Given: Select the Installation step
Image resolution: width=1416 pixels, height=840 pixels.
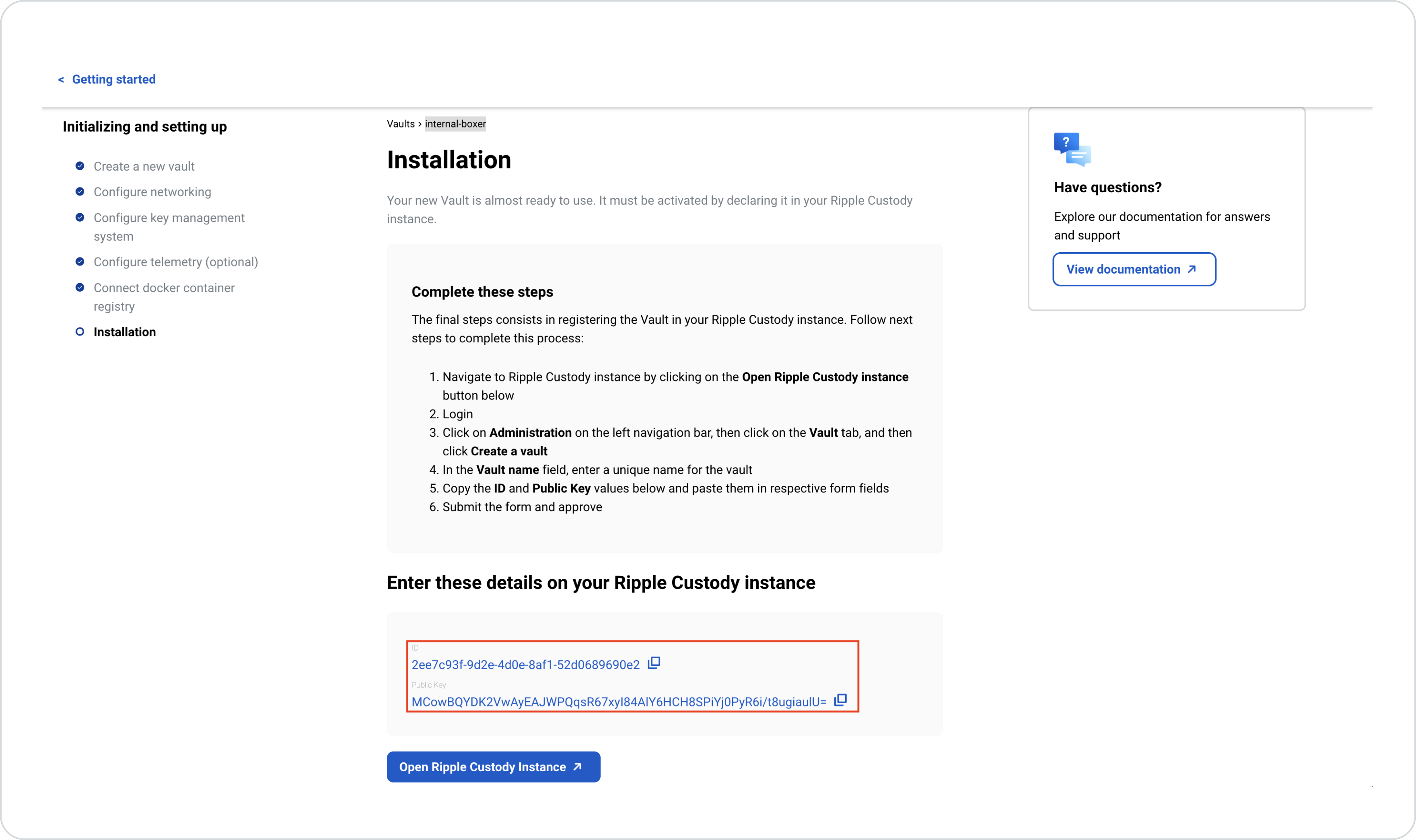Looking at the screenshot, I should [125, 332].
